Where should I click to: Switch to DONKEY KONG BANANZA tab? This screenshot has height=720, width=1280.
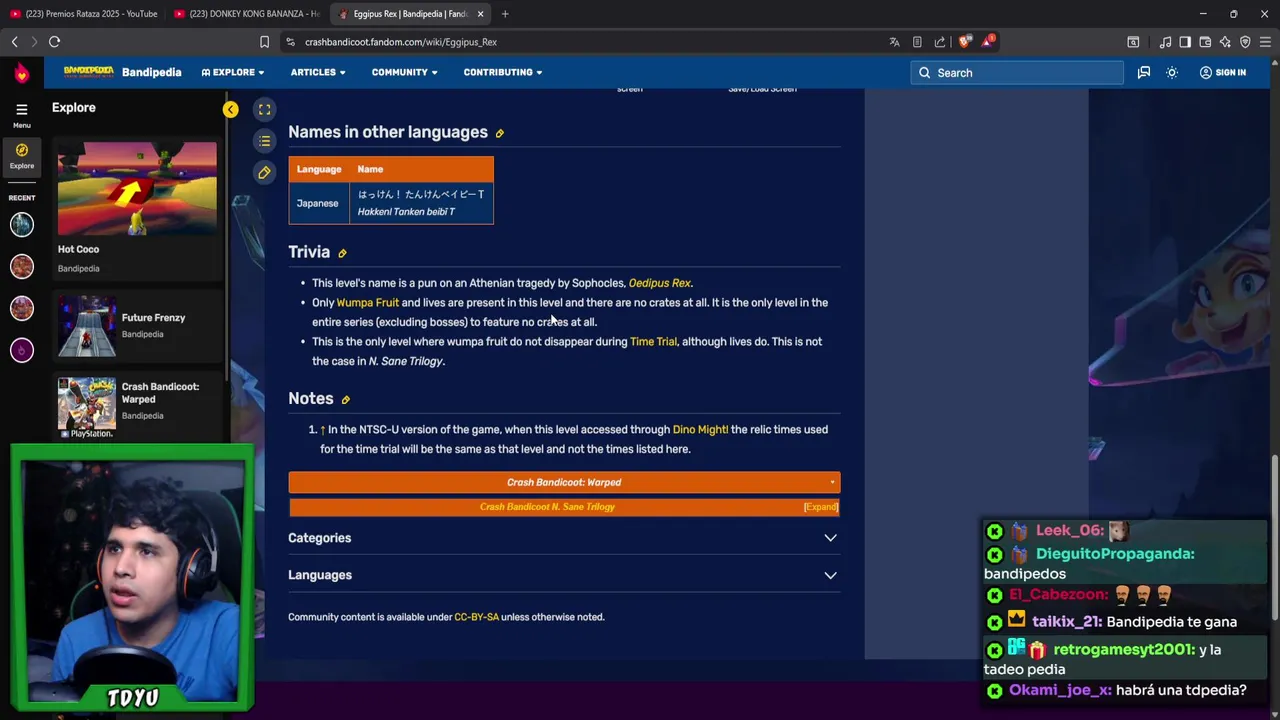248,14
